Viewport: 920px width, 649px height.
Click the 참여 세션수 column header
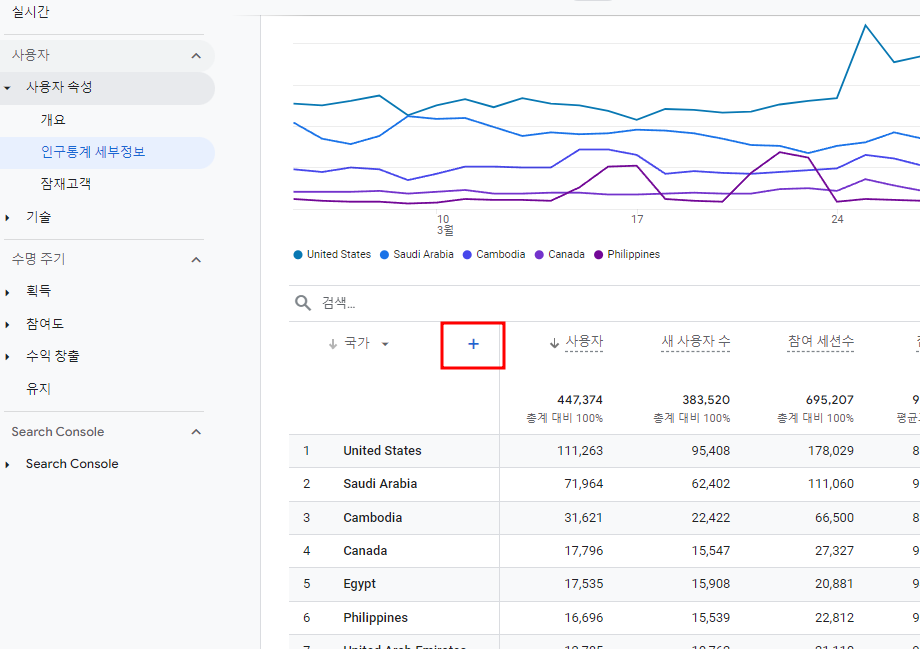pyautogui.click(x=822, y=340)
